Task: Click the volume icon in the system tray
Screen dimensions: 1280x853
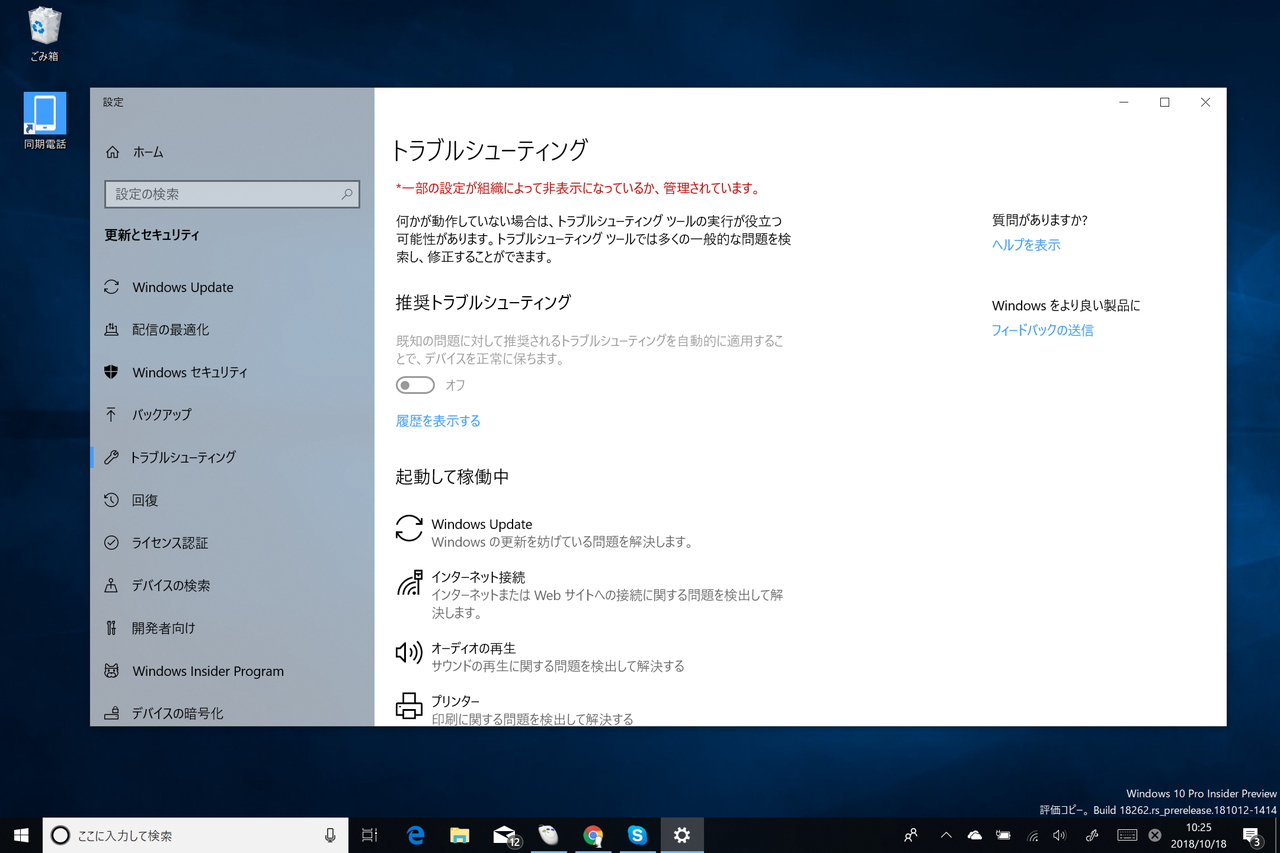Action: coord(1059,835)
